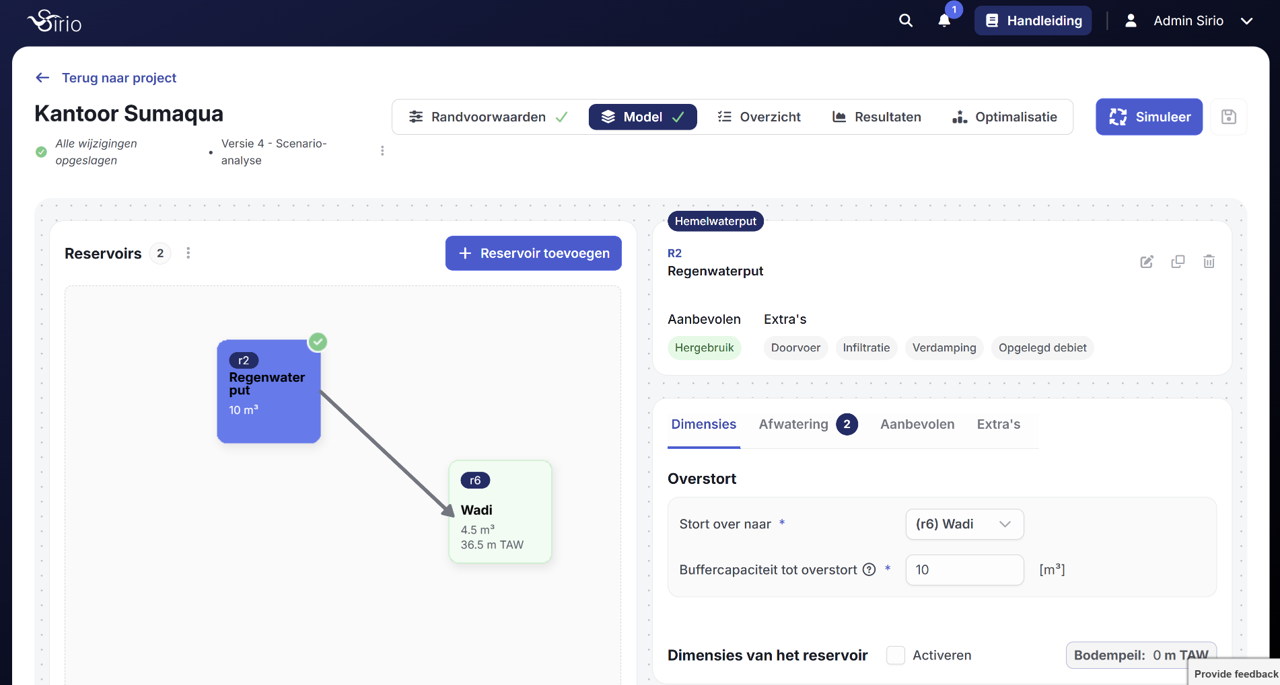Click the Overstort section heading
Viewport: 1280px width, 685px height.
tap(702, 478)
